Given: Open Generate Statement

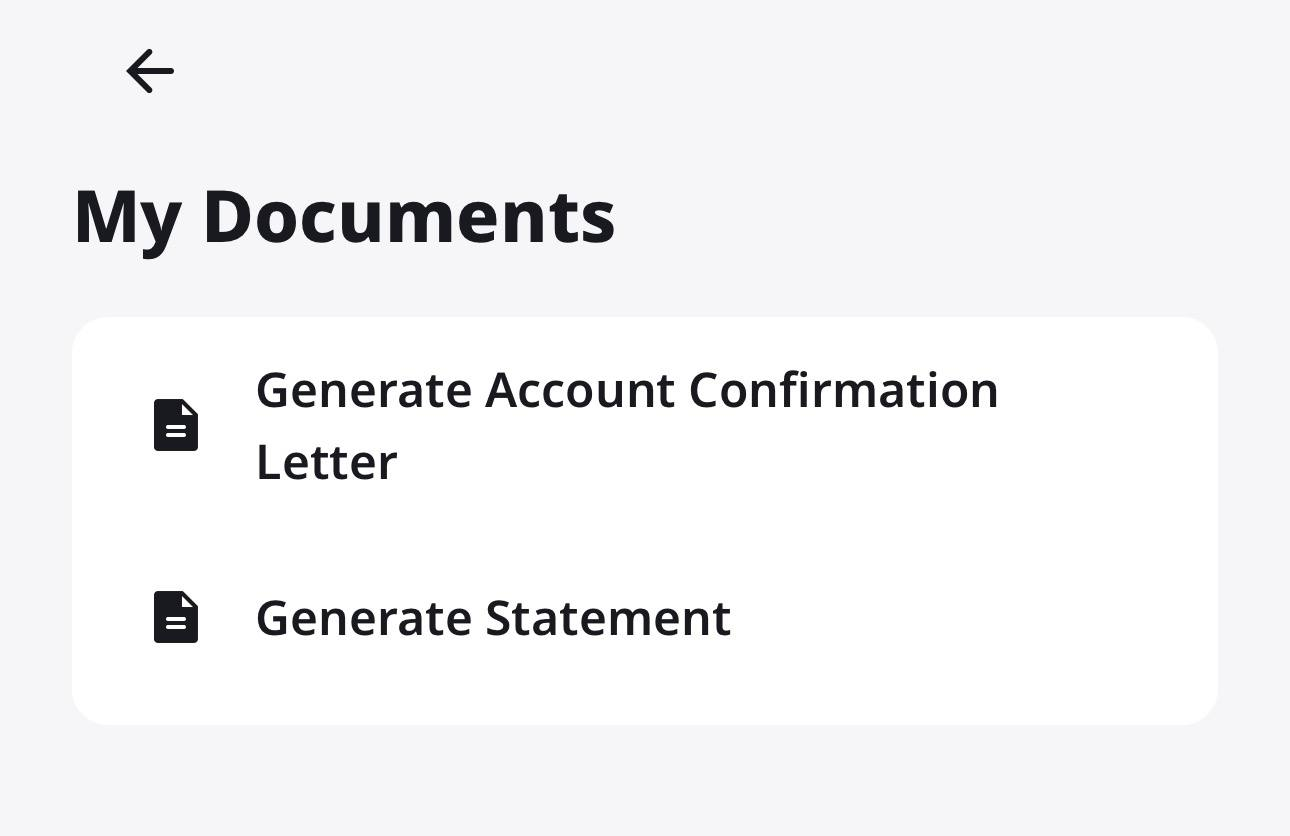Looking at the screenshot, I should coord(493,618).
